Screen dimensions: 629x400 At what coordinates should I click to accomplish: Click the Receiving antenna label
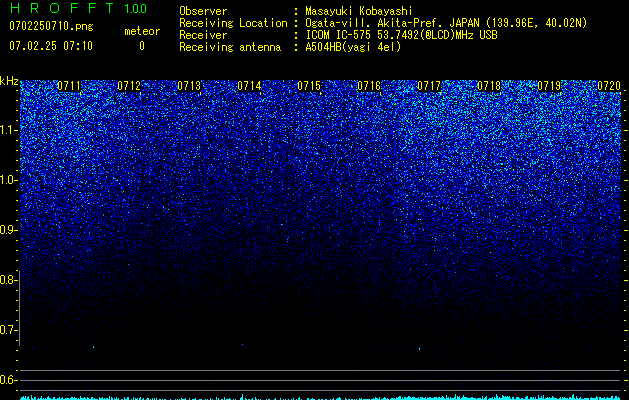[230, 47]
